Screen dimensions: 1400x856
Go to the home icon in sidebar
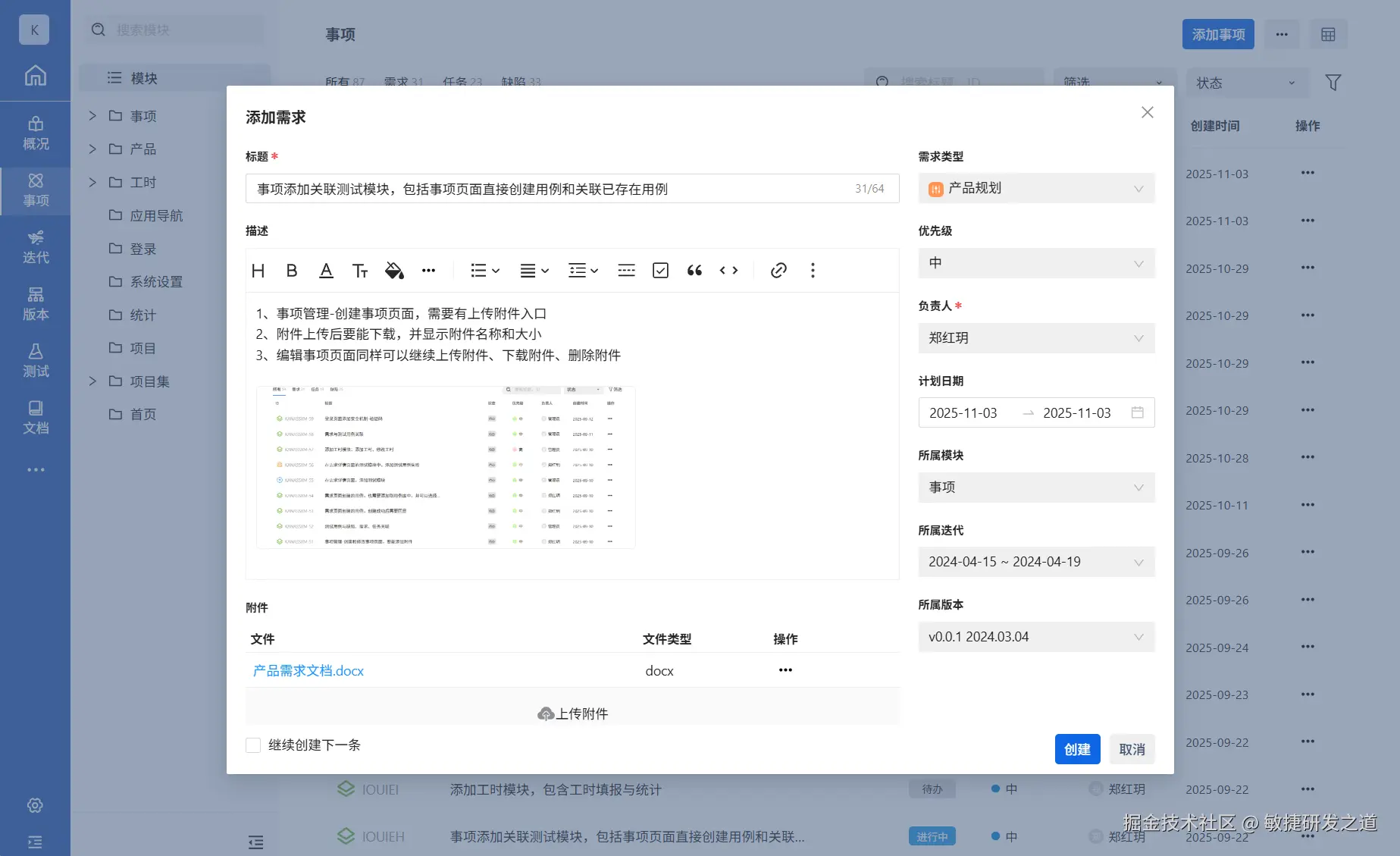coord(35,76)
